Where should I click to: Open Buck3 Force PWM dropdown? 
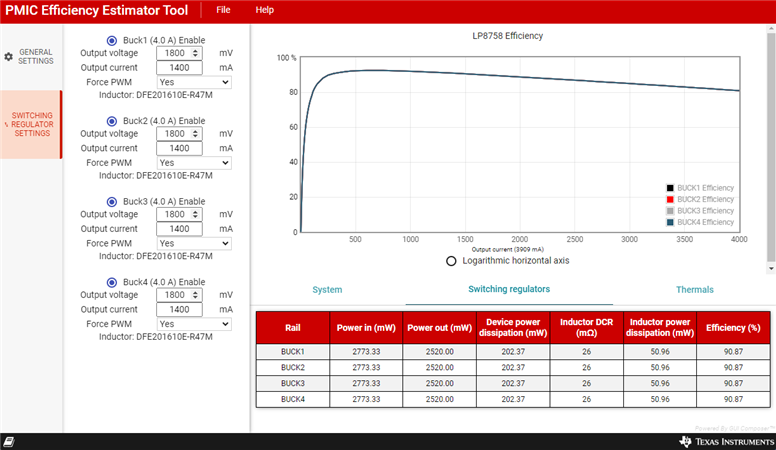(x=194, y=244)
